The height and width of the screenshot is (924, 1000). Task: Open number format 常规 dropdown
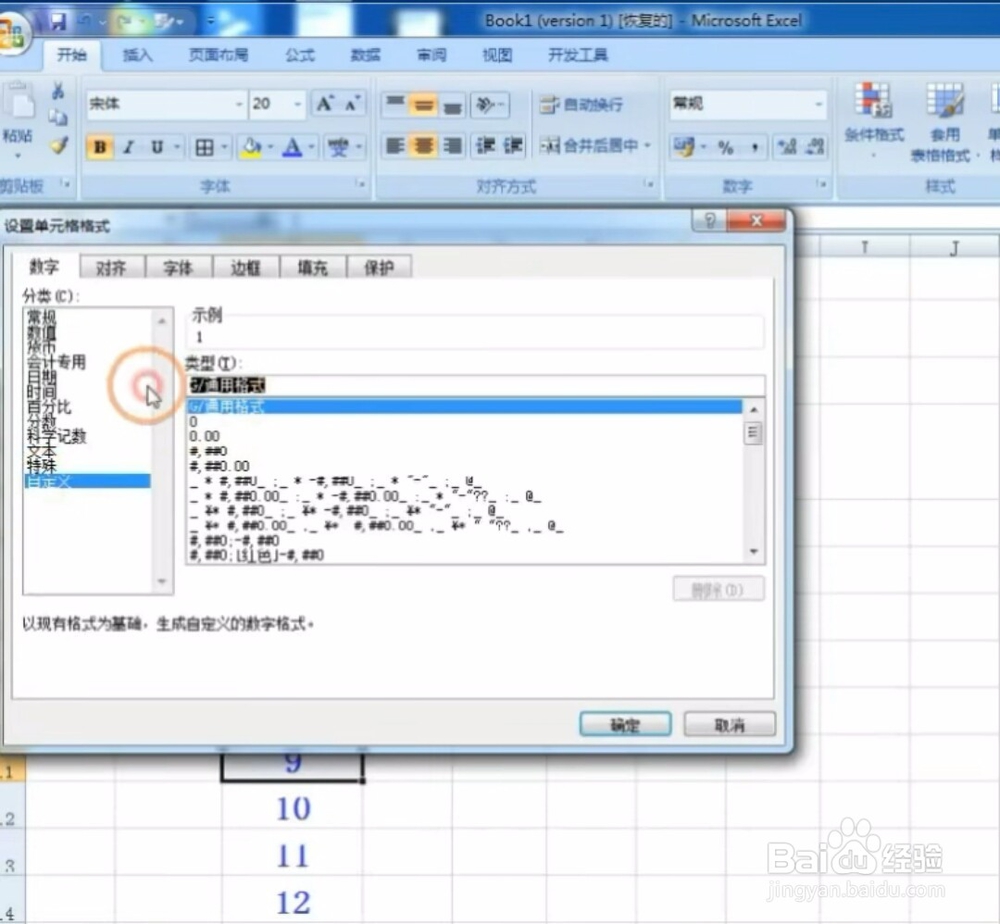pyautogui.click(x=818, y=104)
